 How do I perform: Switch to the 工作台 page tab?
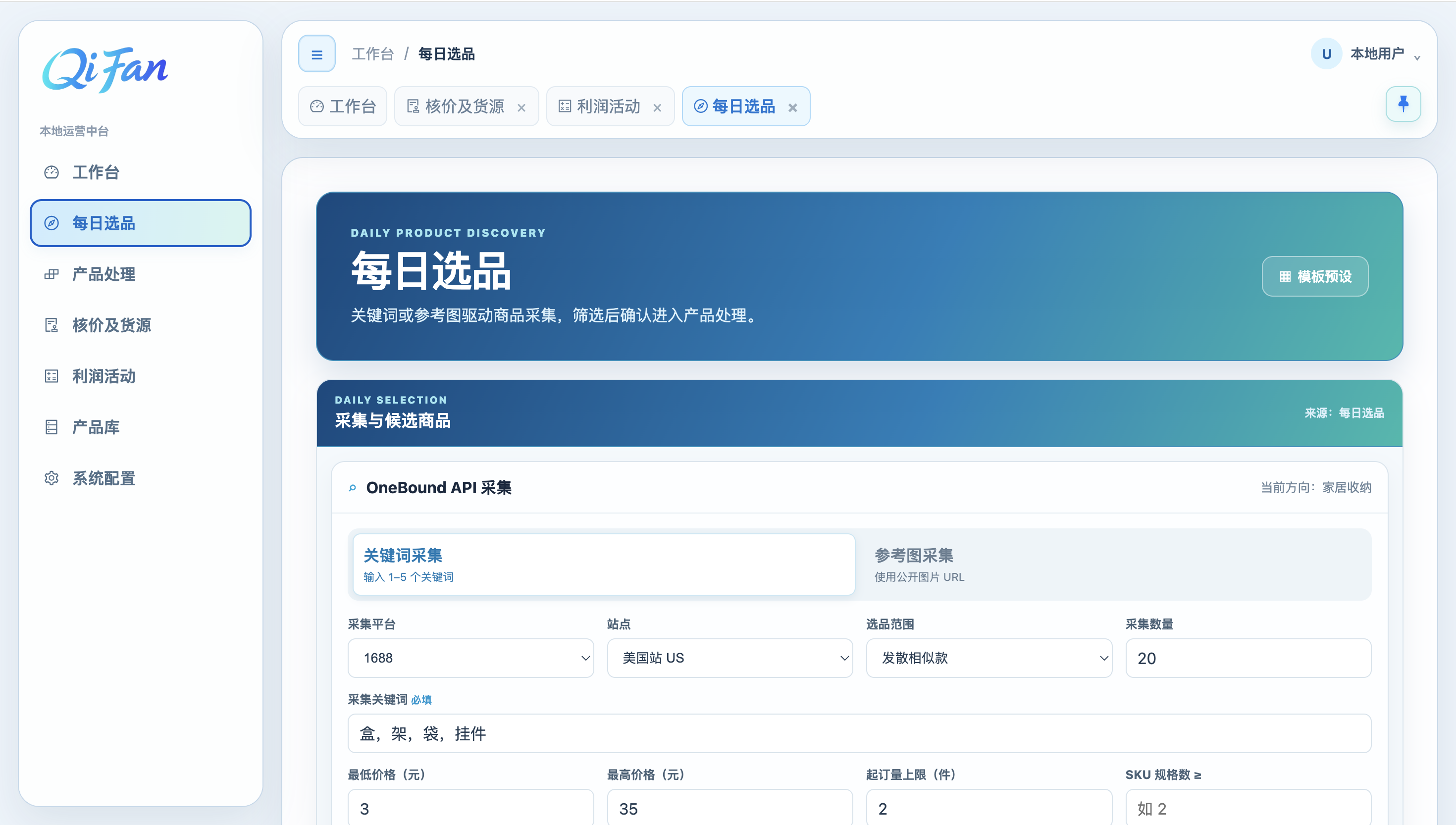point(343,106)
